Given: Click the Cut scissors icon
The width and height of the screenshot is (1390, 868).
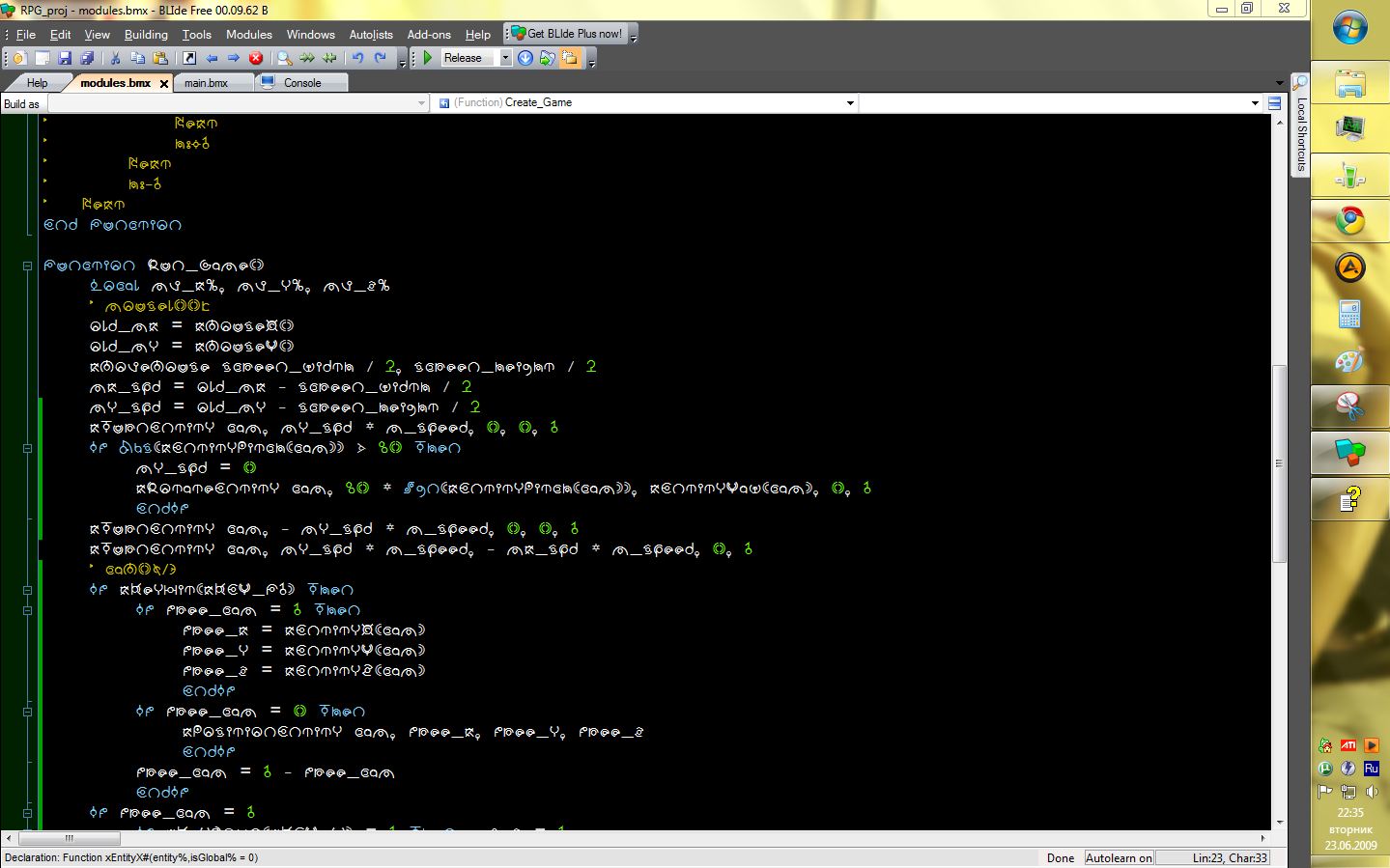Looking at the screenshot, I should tap(116, 58).
